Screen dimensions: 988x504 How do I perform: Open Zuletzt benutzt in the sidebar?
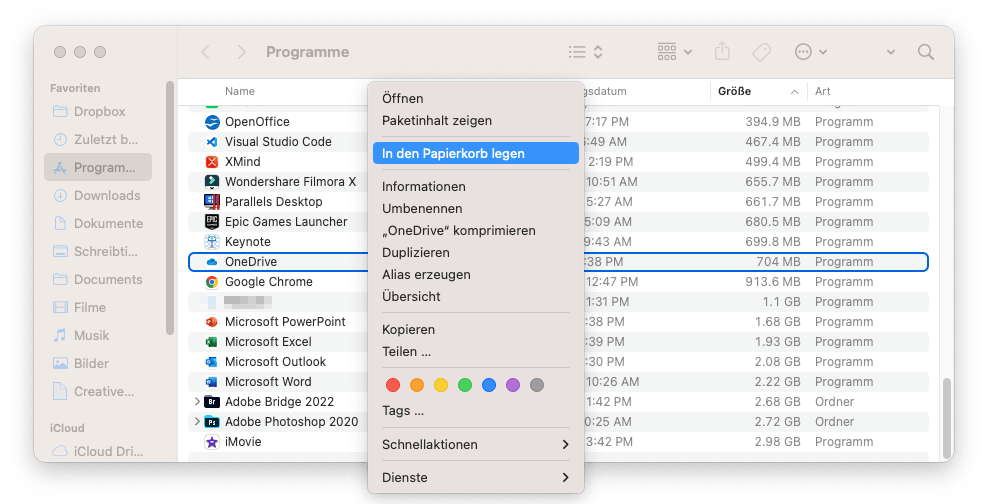pos(98,140)
